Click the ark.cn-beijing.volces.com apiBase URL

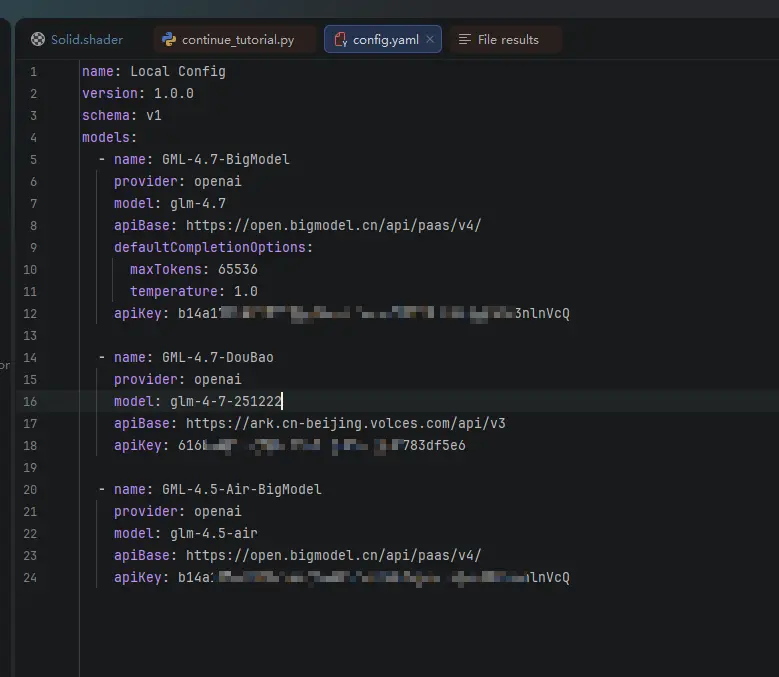(x=345, y=423)
